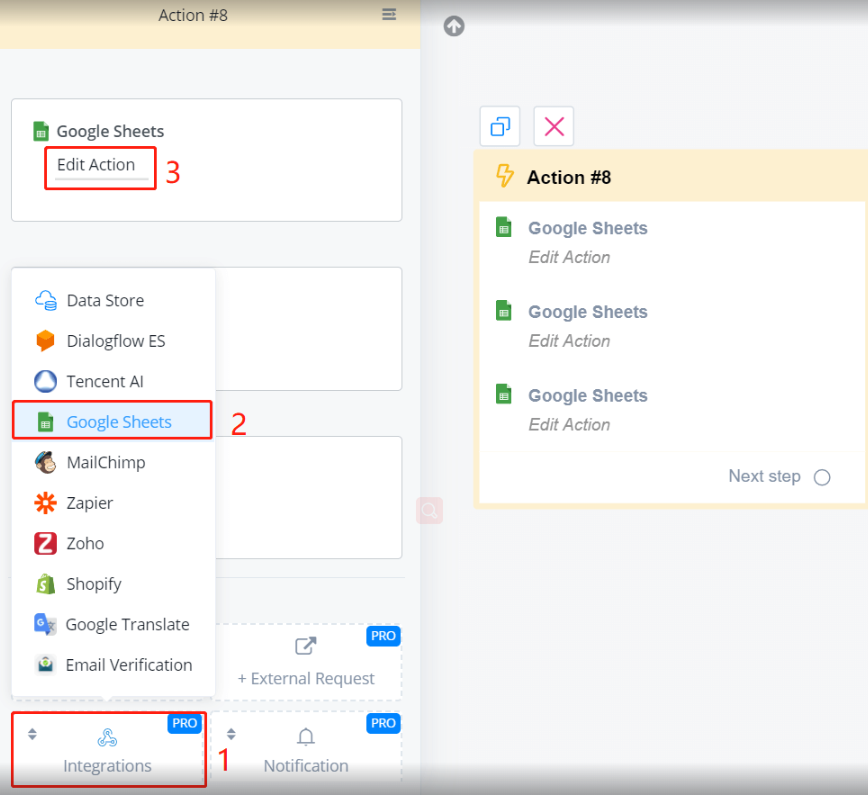The image size is (868, 795).
Task: Click the hamburger menu icon beside Action #8
Action: coord(389,14)
